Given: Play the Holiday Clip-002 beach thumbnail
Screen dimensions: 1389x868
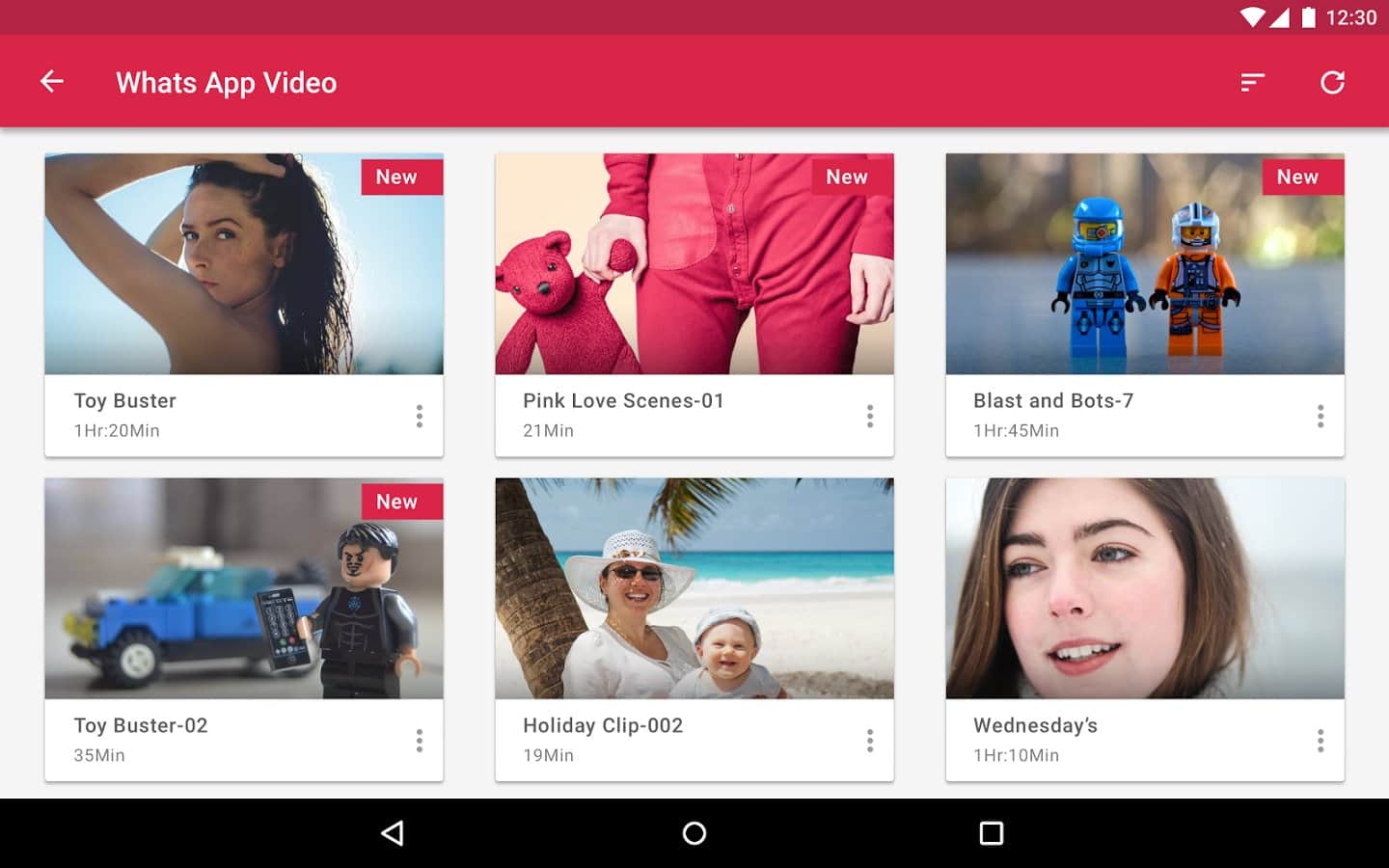Looking at the screenshot, I should pyautogui.click(x=694, y=588).
